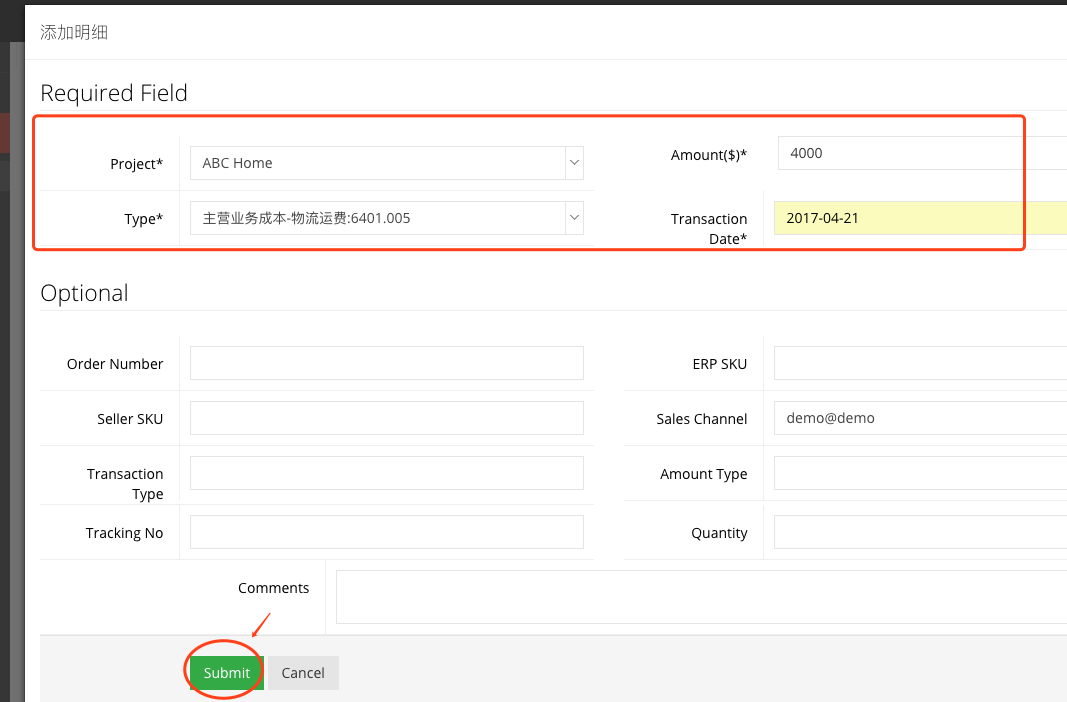Click the Required Field heading

click(x=114, y=93)
